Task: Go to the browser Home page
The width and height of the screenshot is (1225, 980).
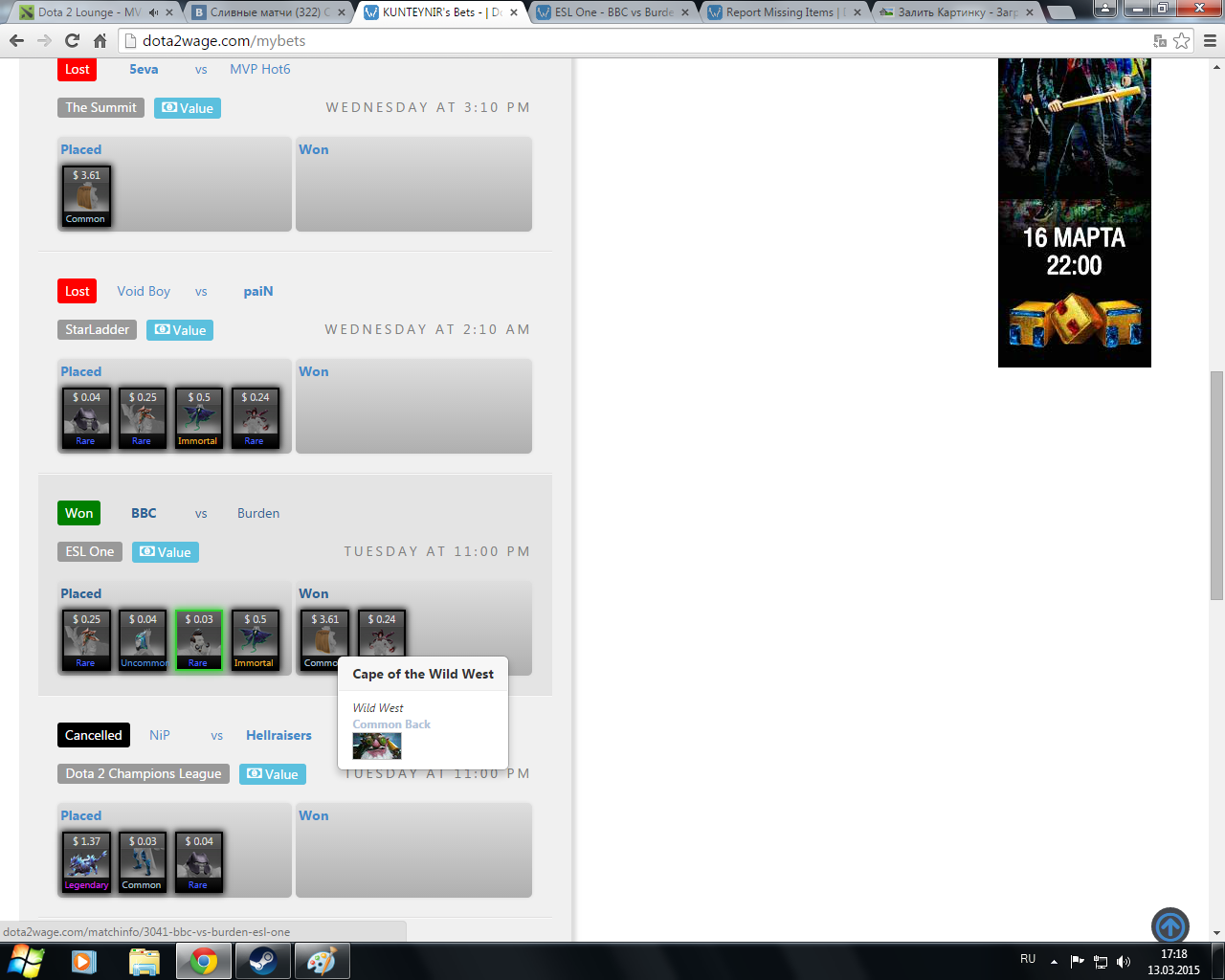Action: pyautogui.click(x=100, y=41)
